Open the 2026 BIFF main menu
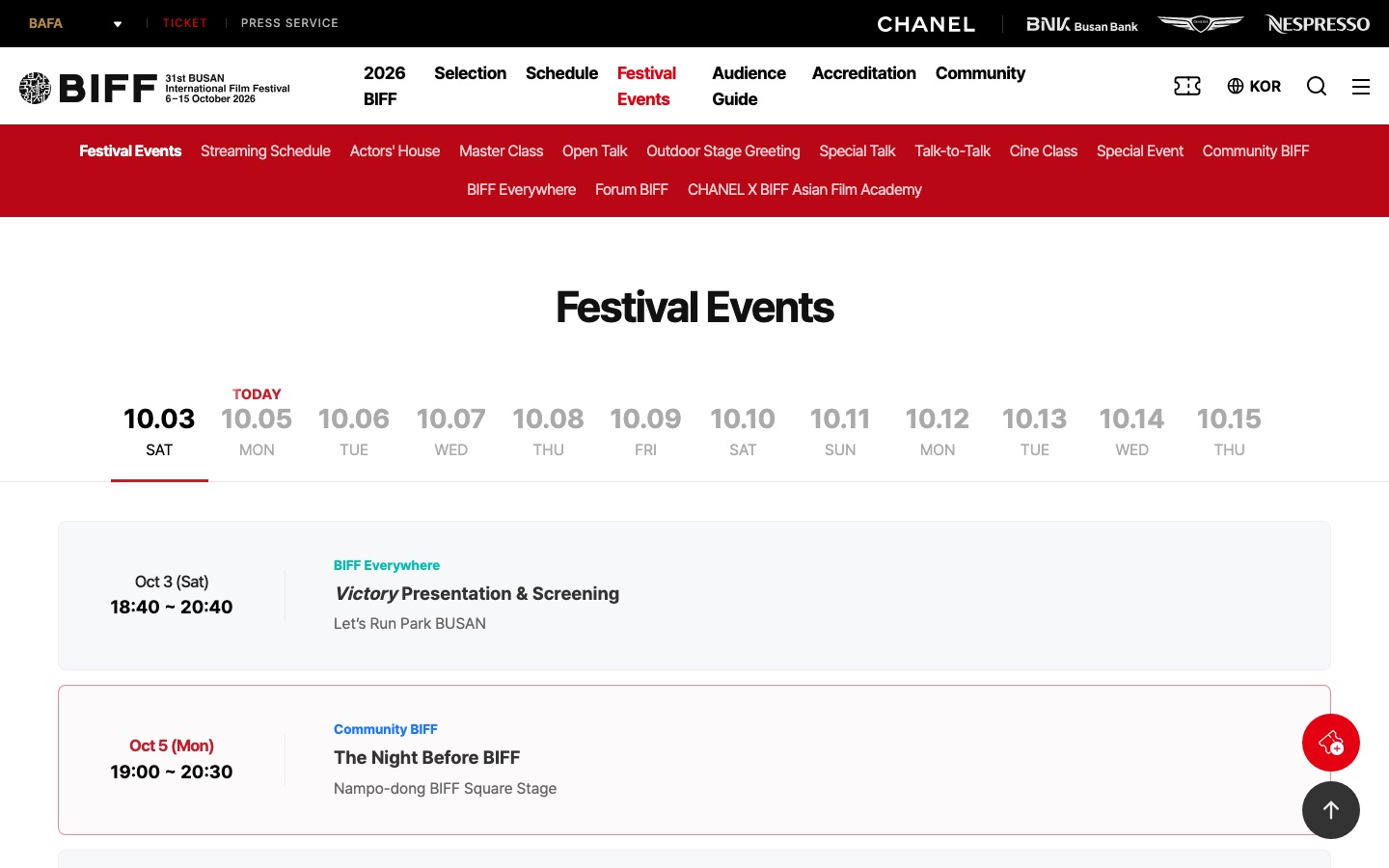This screenshot has height=868, width=1389. pyautogui.click(x=385, y=86)
